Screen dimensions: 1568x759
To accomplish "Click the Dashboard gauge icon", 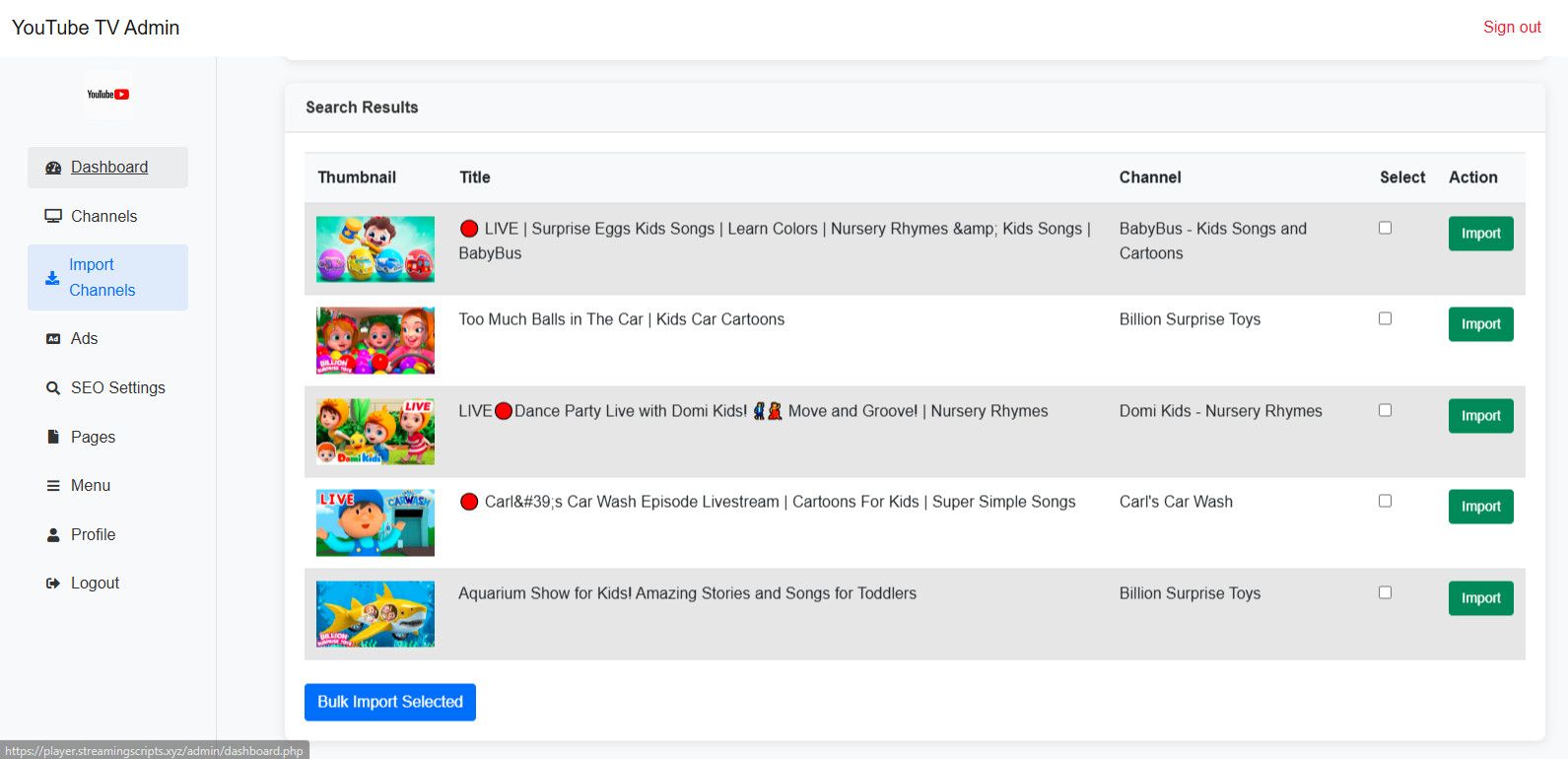I will coord(53,168).
